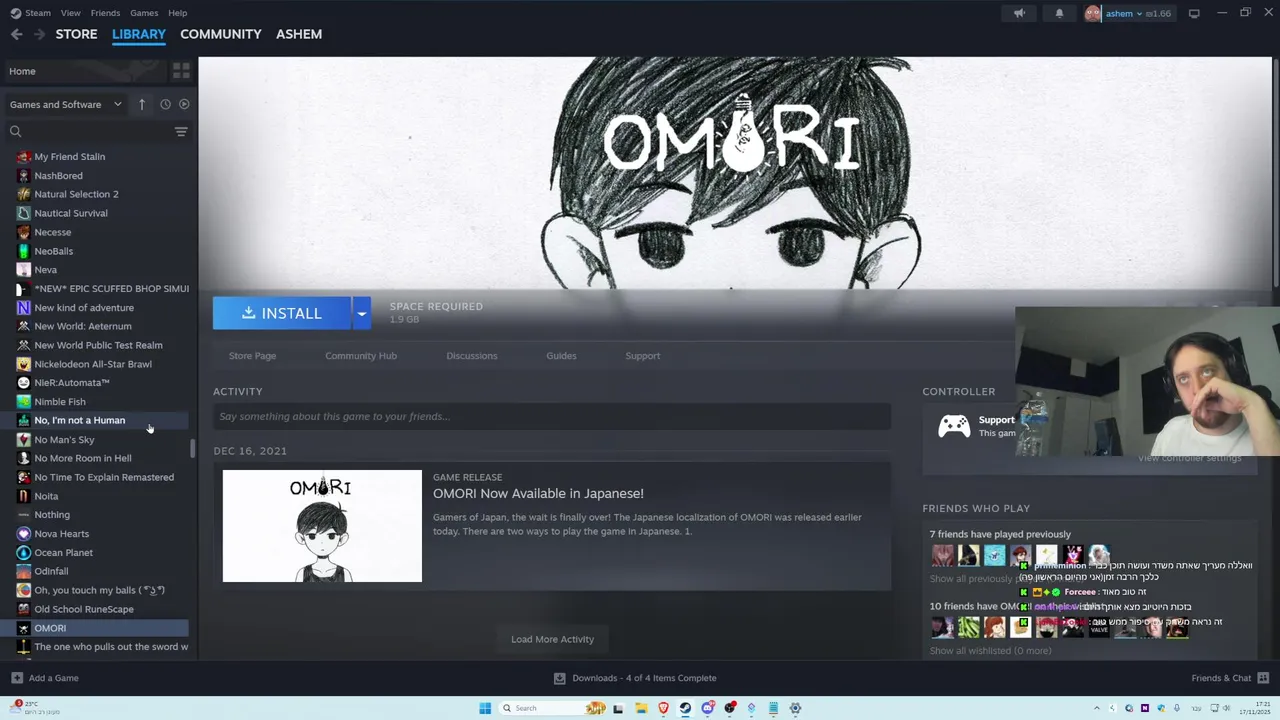Open the collections grid view icon
Image resolution: width=1280 pixels, height=720 pixels.
tap(181, 71)
